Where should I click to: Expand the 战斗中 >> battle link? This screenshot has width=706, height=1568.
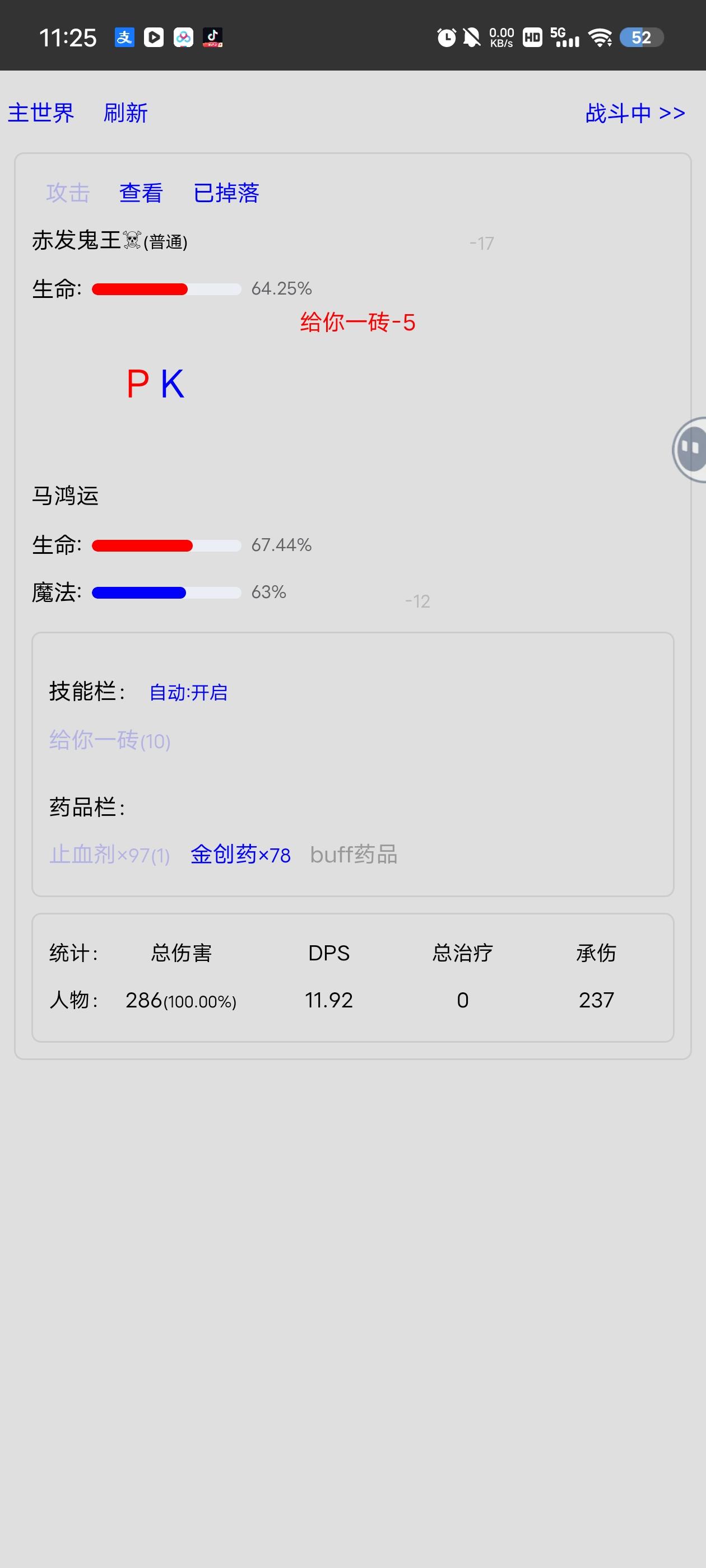(x=635, y=113)
